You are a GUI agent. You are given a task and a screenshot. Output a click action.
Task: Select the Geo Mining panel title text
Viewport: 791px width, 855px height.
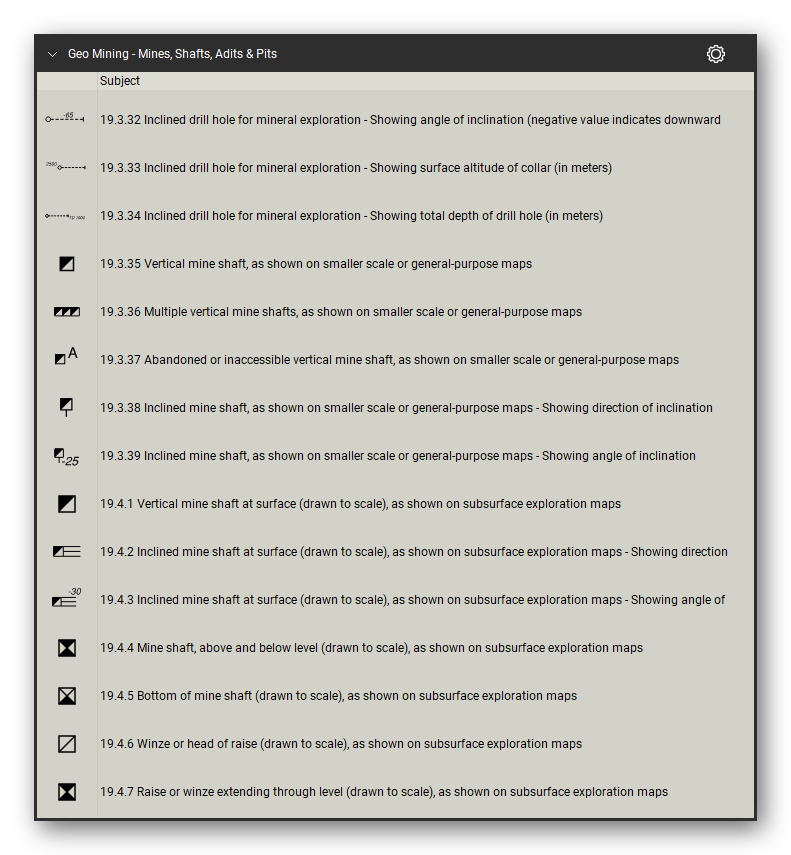coord(172,54)
